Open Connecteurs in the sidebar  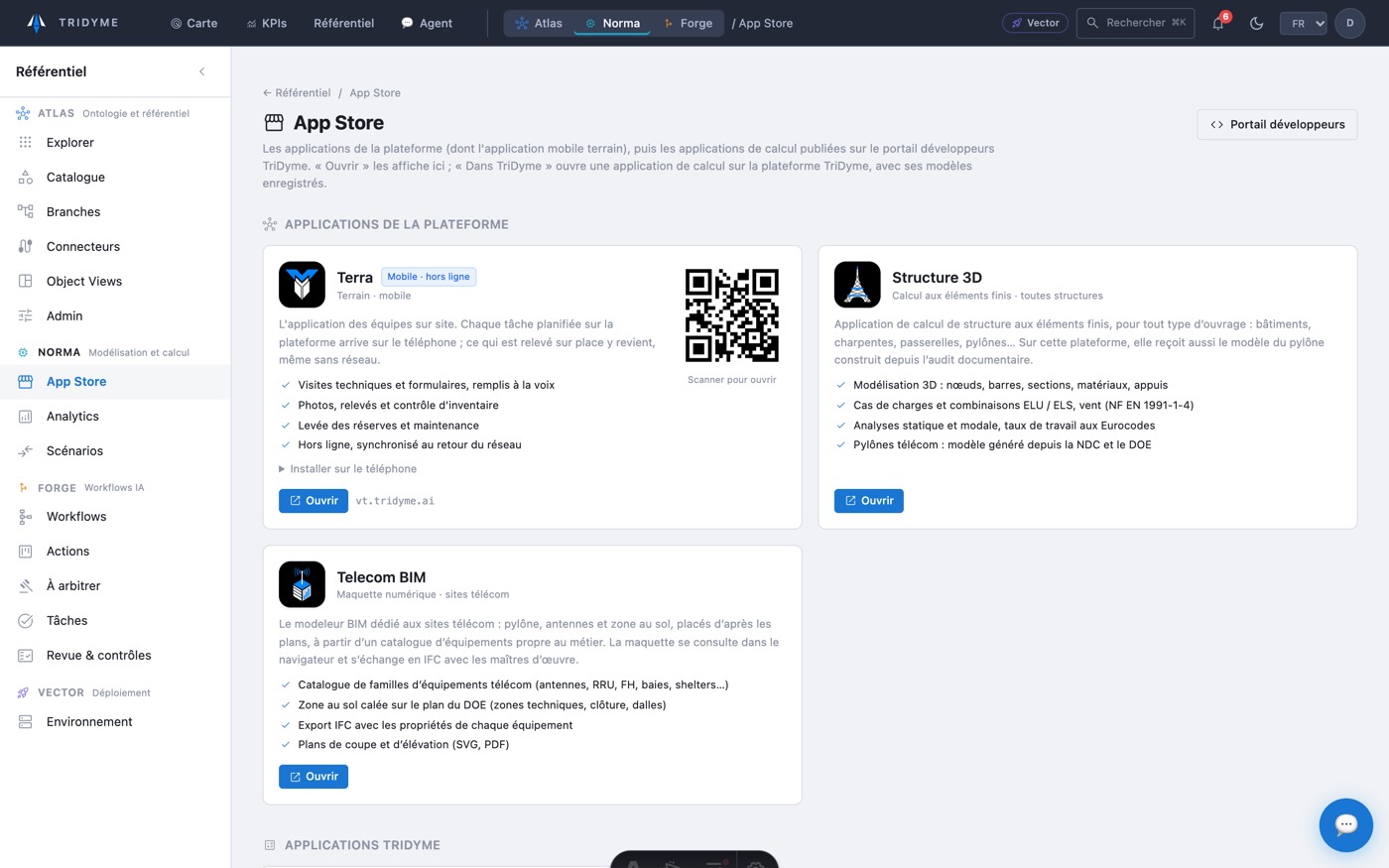(x=115, y=246)
